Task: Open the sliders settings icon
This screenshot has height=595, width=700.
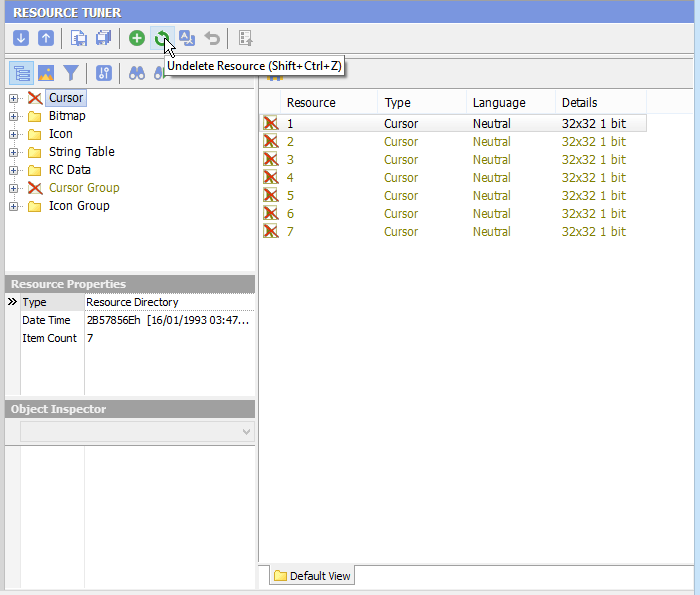Action: [x=104, y=73]
